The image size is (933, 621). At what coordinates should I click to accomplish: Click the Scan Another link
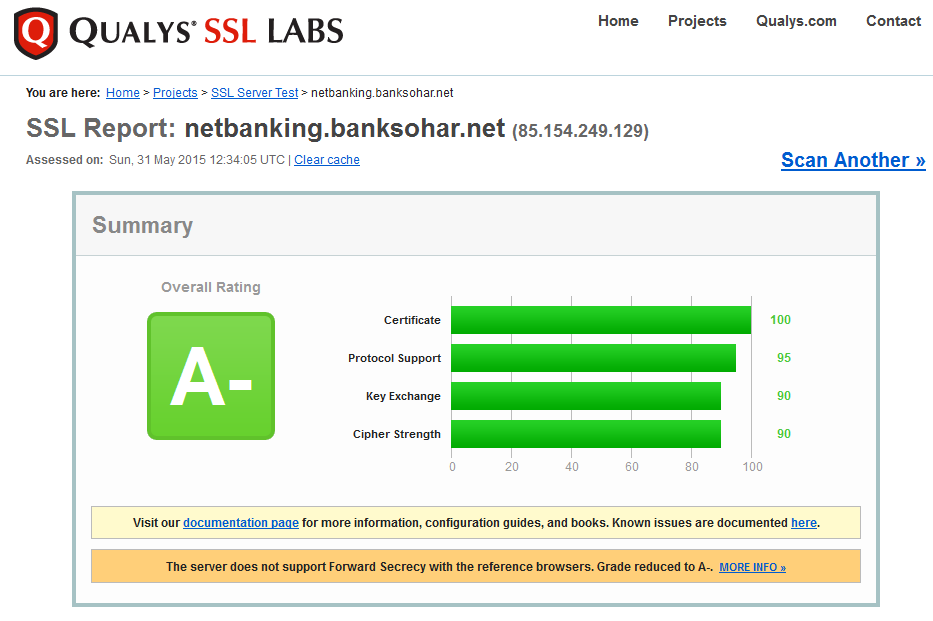(853, 160)
